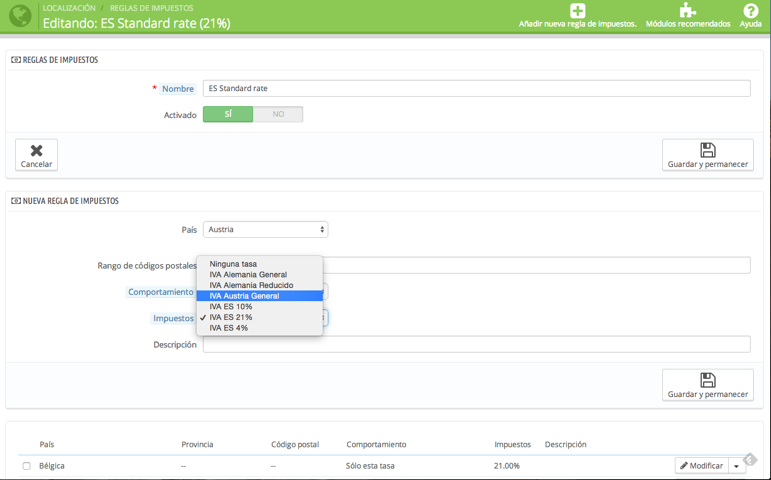Choose IVA Alemania Reducido option
This screenshot has height=480, width=771.
[260, 285]
